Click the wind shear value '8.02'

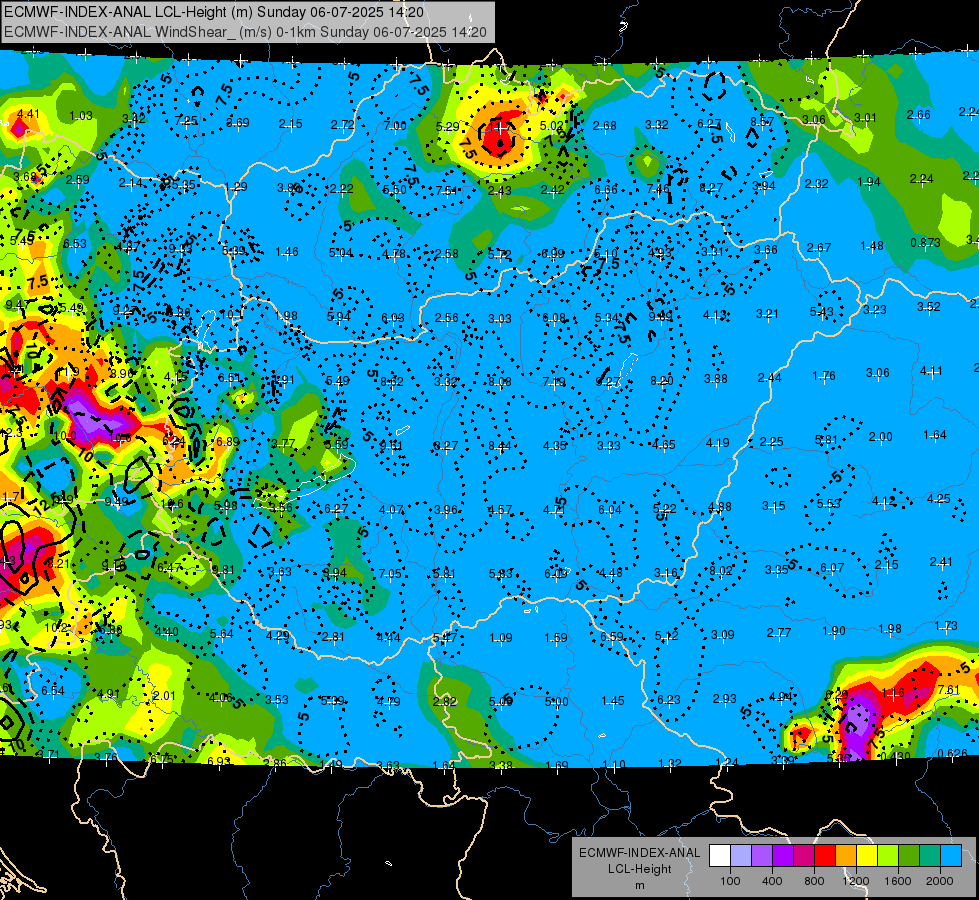pyautogui.click(x=721, y=570)
